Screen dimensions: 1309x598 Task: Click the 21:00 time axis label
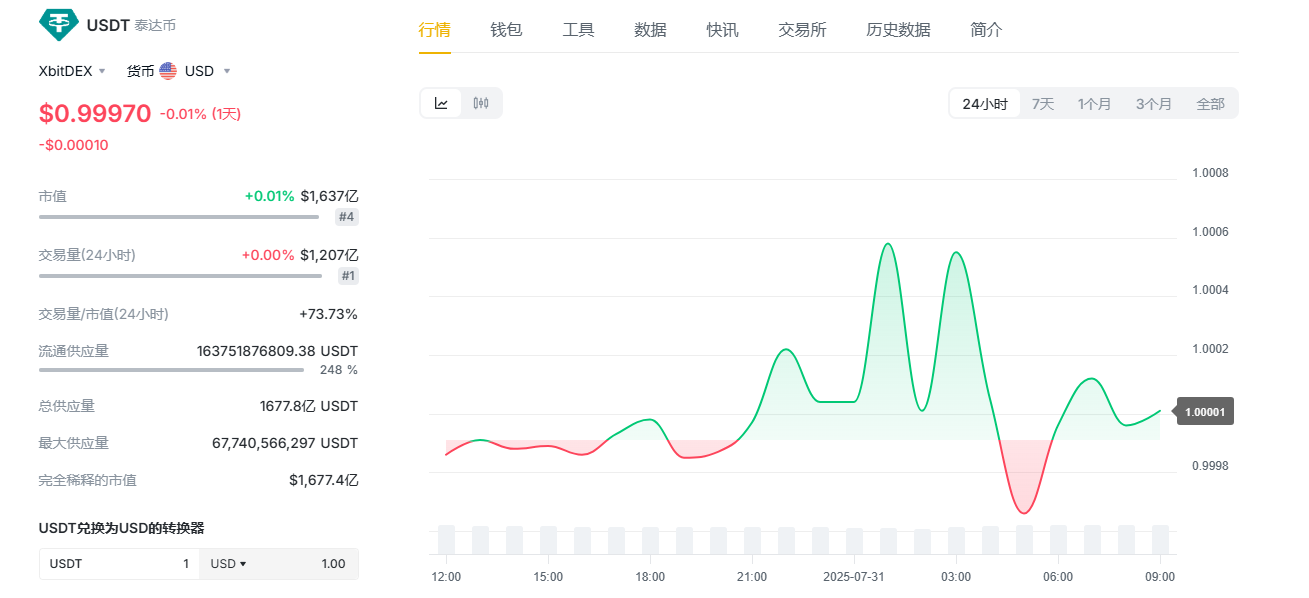[x=752, y=577]
